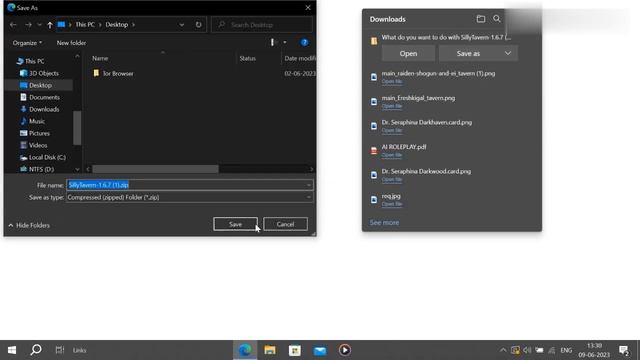The height and width of the screenshot is (360, 640).
Task: Click the File name input field
Action: [x=186, y=185]
